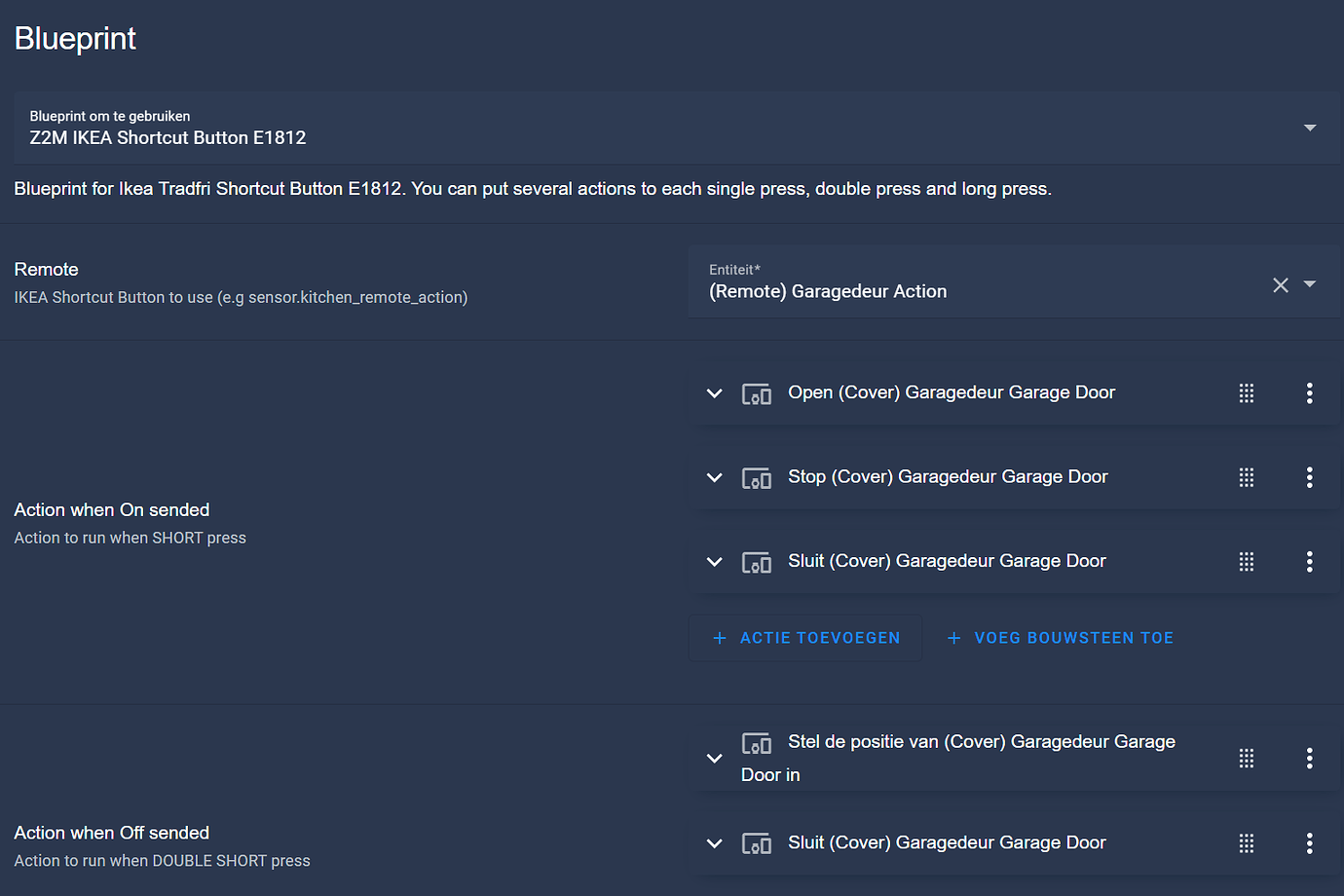The width and height of the screenshot is (1344, 896).
Task: Open the Entiteit dropdown arrow
Action: [x=1309, y=284]
